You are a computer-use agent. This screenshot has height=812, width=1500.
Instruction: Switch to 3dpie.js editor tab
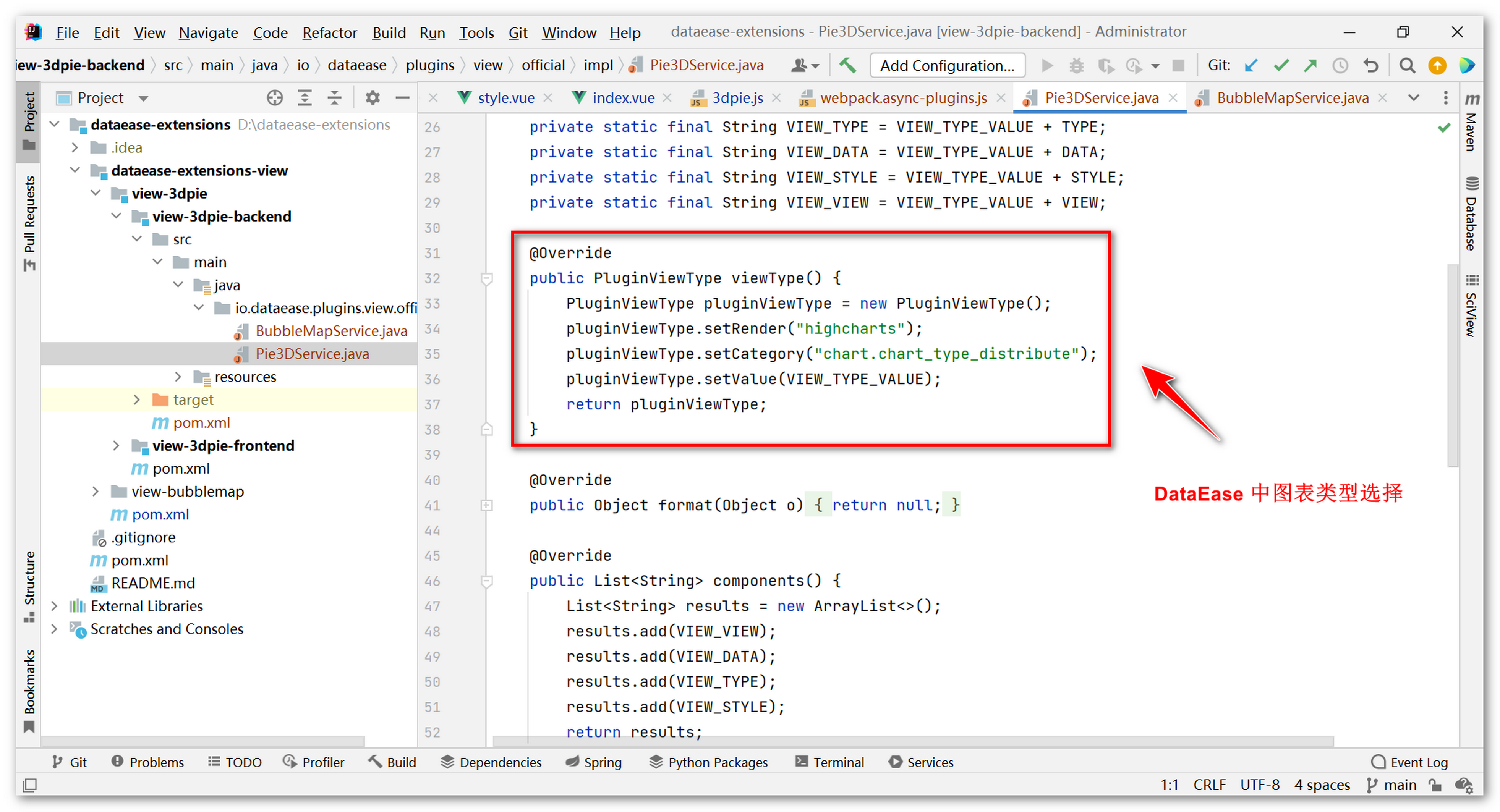tap(737, 98)
